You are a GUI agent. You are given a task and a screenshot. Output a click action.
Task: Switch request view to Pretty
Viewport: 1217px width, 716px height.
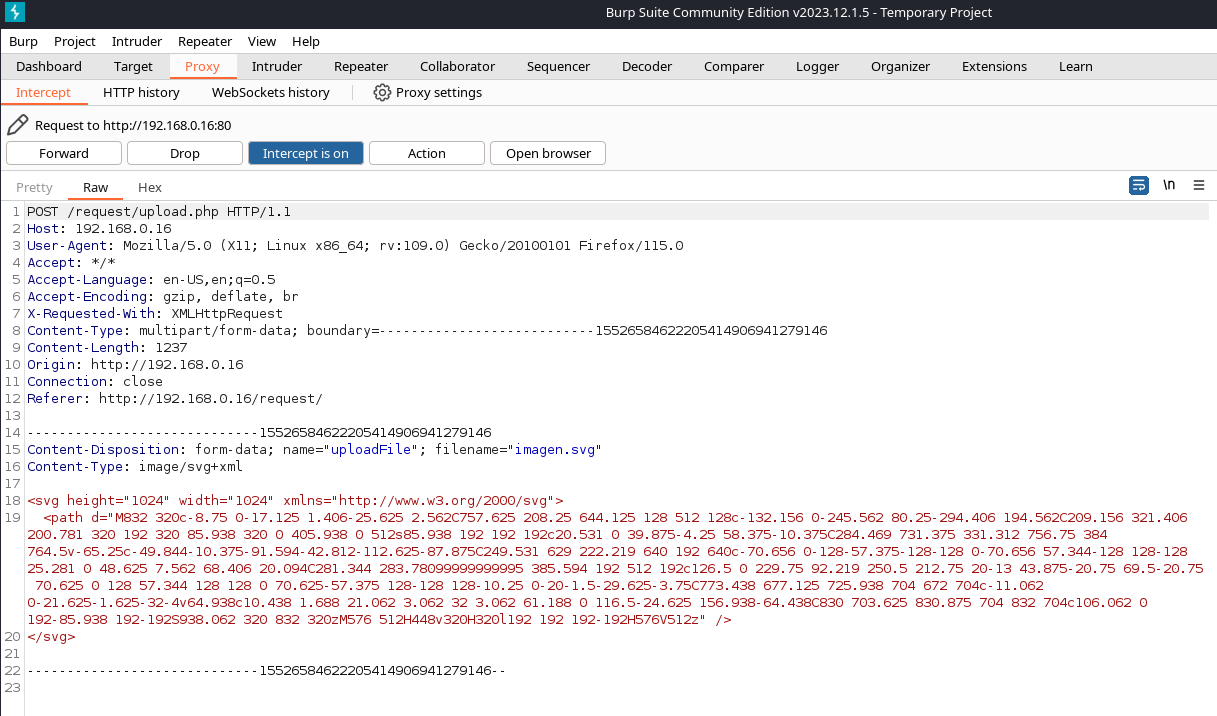[34, 187]
